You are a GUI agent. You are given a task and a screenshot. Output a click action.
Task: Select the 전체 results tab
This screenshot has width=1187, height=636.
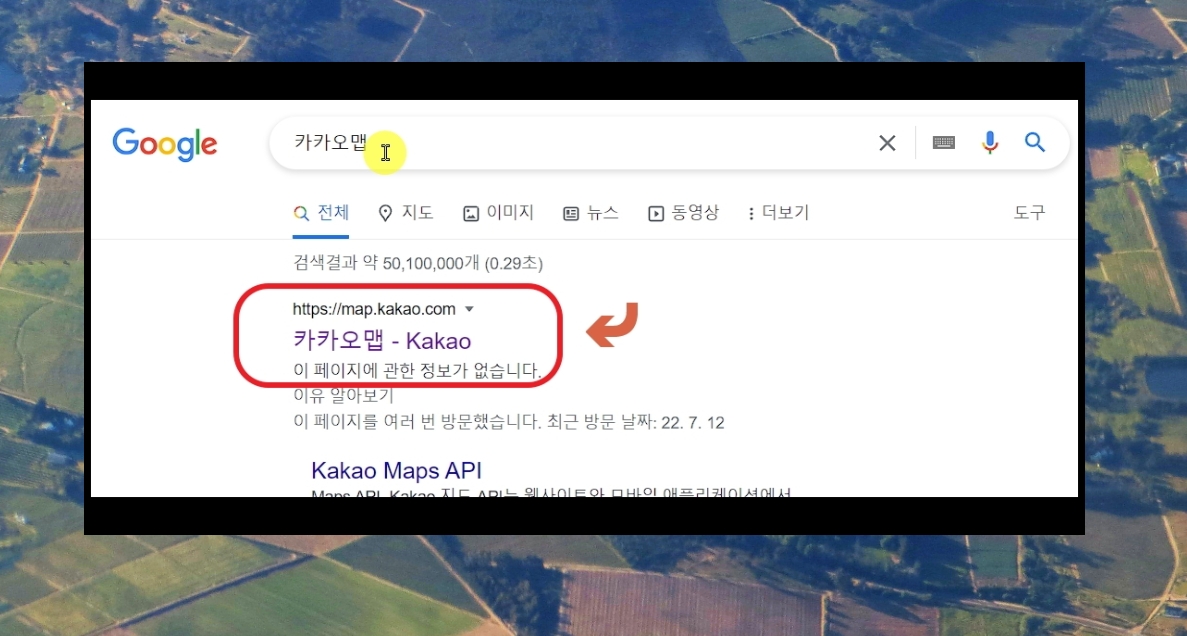(x=321, y=213)
